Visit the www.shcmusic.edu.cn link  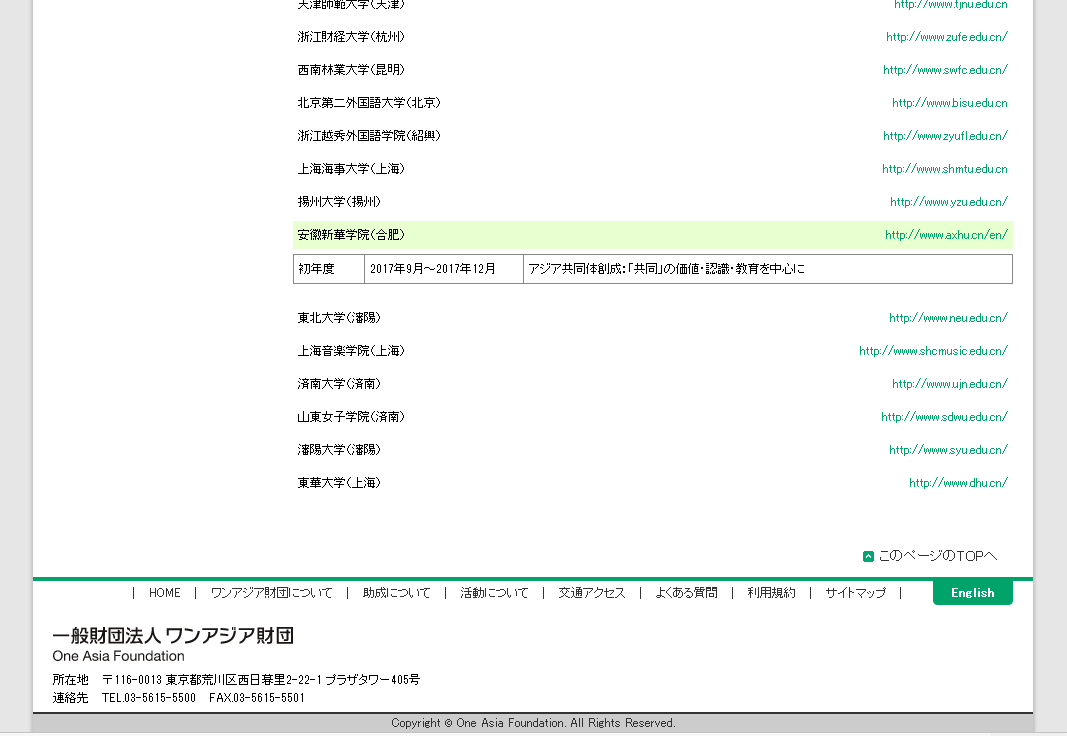(933, 351)
